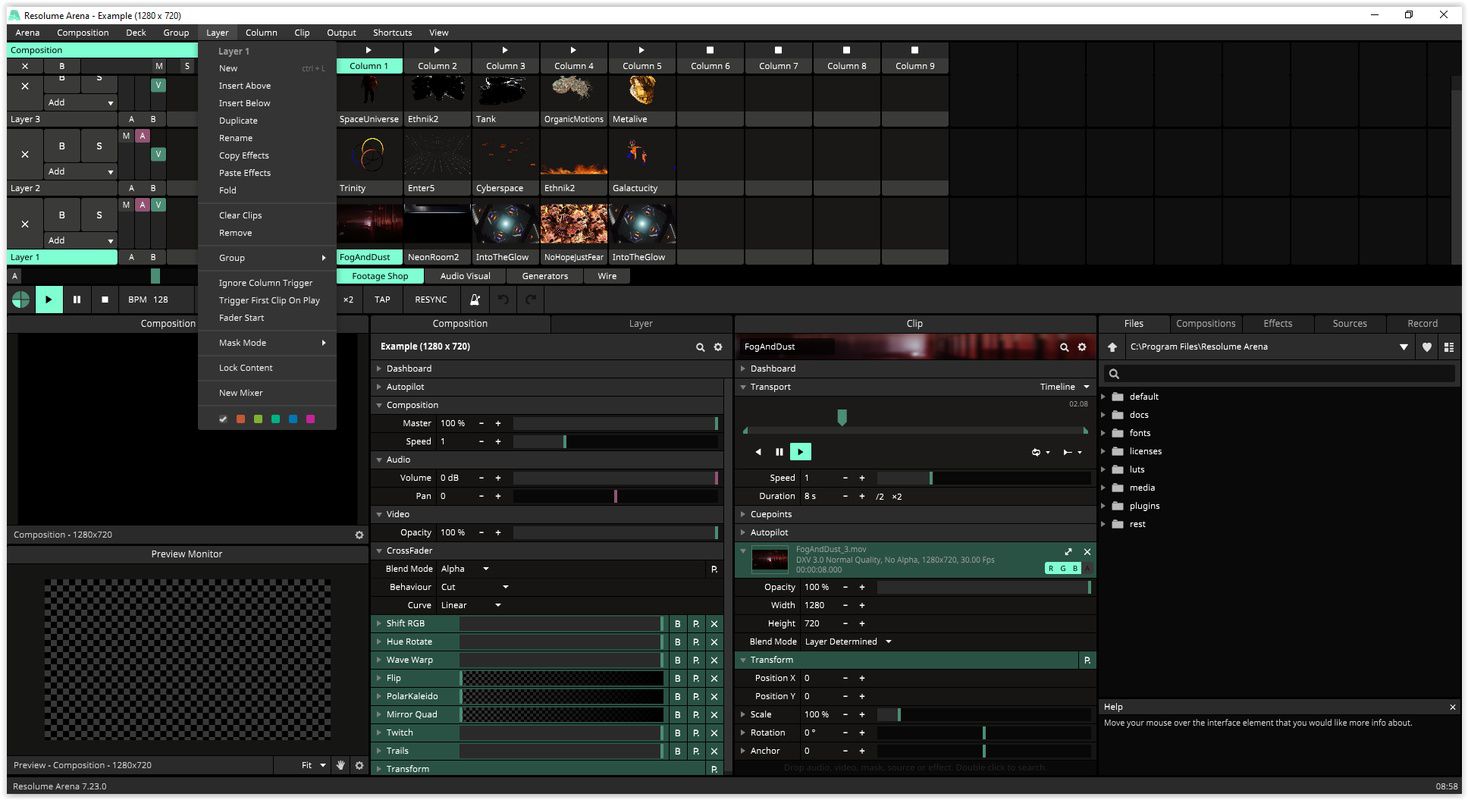Click the hand pan icon in Preview

coord(340,765)
